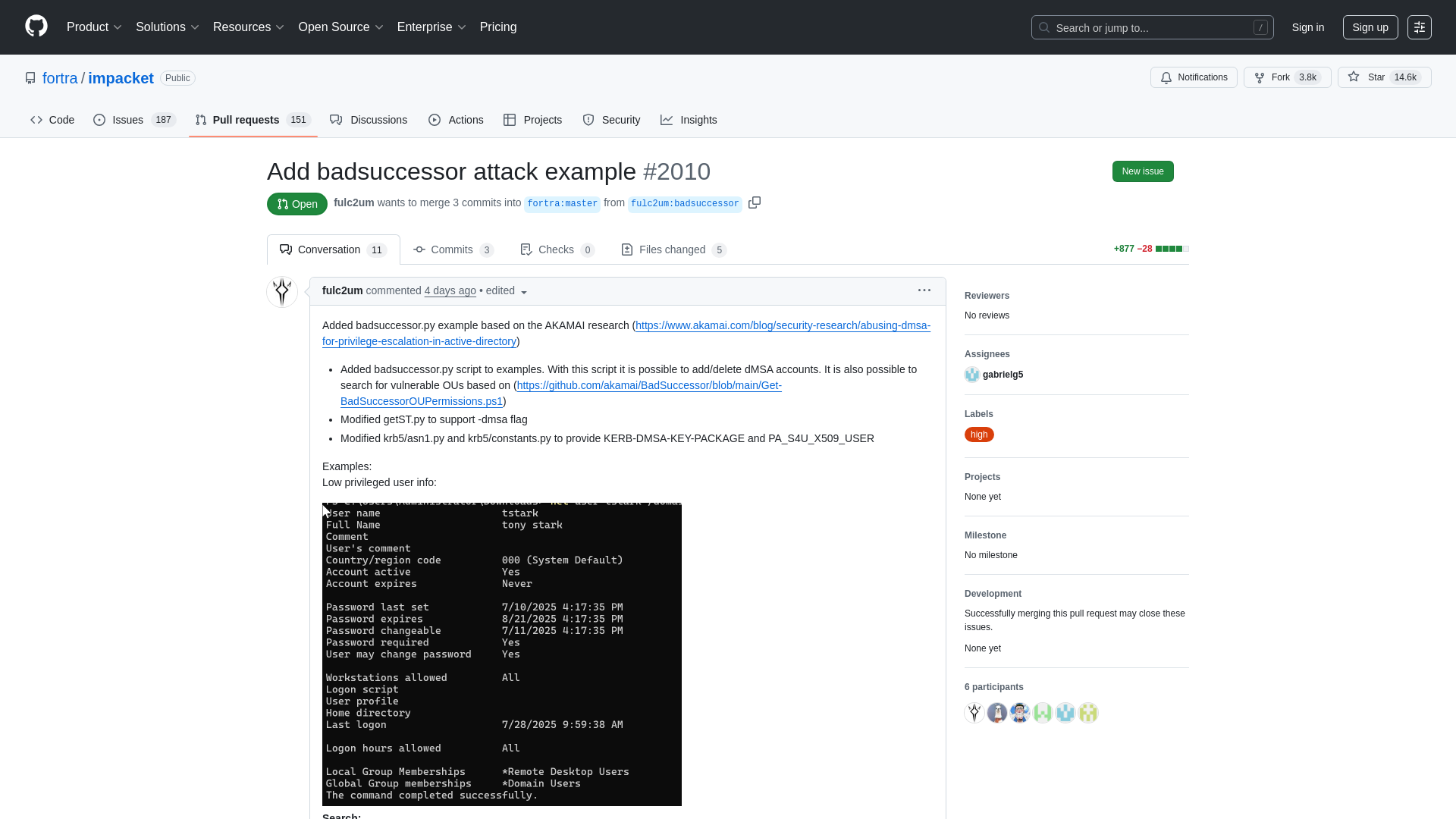Select the Pull requests tab
Screen dimensions: 1456x819
pyautogui.click(x=253, y=120)
